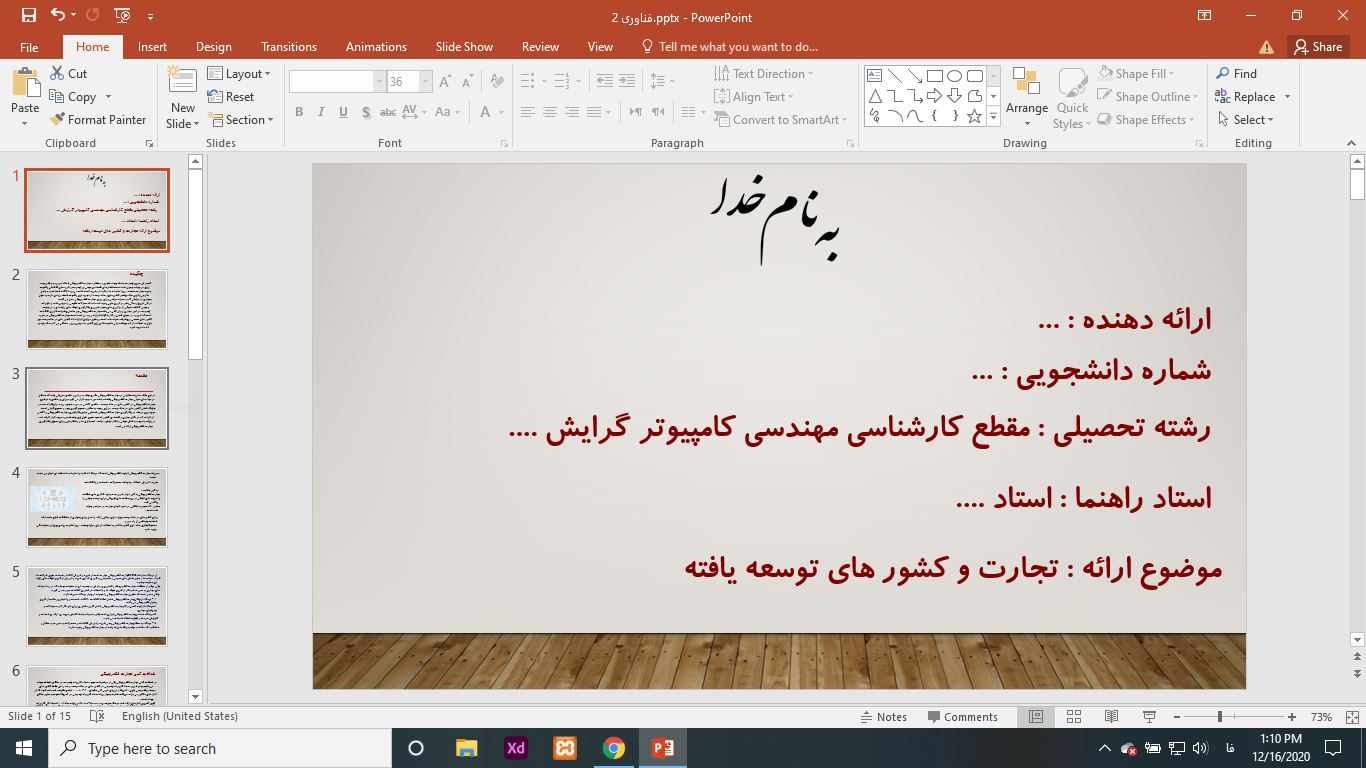Image resolution: width=1366 pixels, height=768 pixels.
Task: Toggle the Notes pane
Action: [x=883, y=717]
